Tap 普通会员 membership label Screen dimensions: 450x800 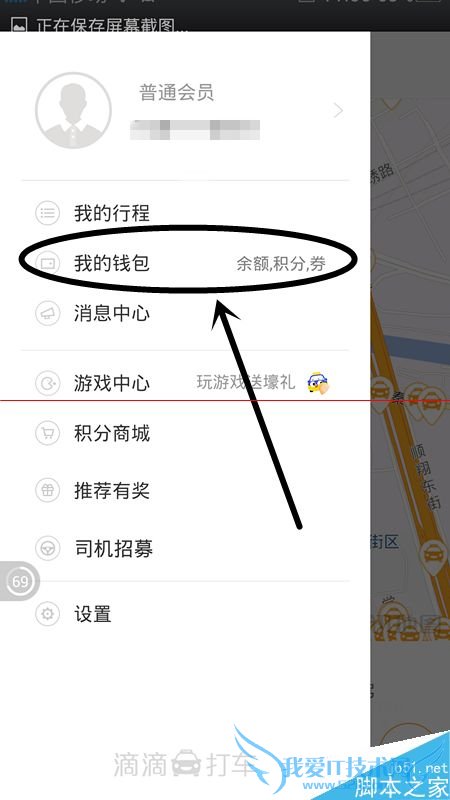177,93
